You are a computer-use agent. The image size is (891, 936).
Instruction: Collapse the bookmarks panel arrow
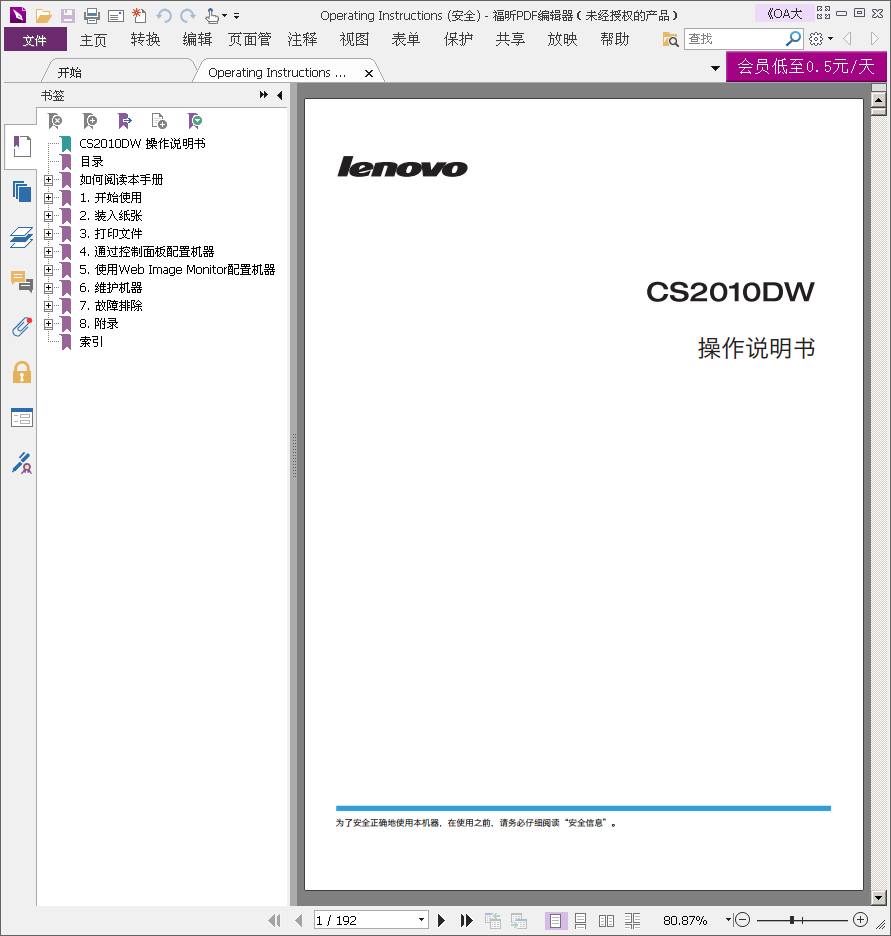280,95
